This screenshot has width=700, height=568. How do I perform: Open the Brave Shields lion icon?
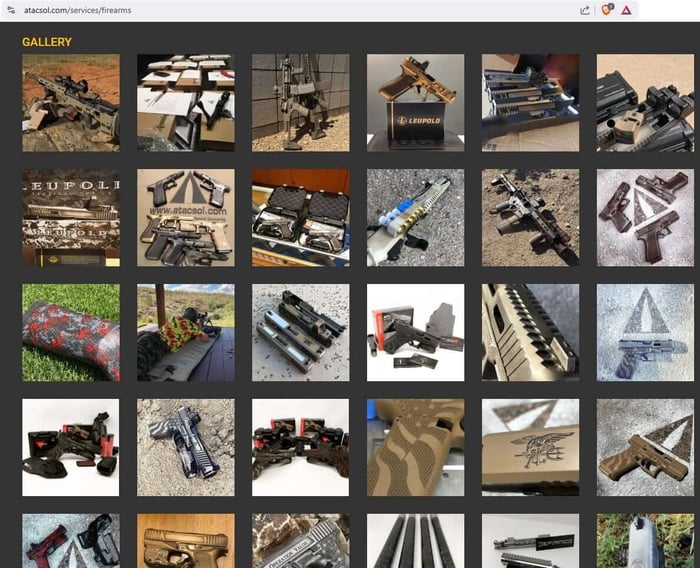point(606,10)
